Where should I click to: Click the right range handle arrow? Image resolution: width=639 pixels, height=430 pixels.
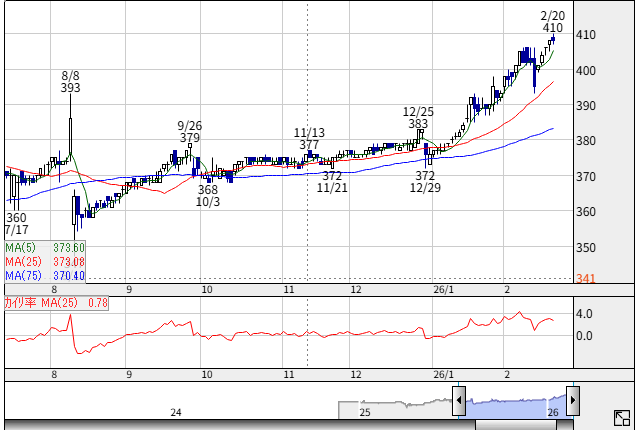tap(573, 402)
